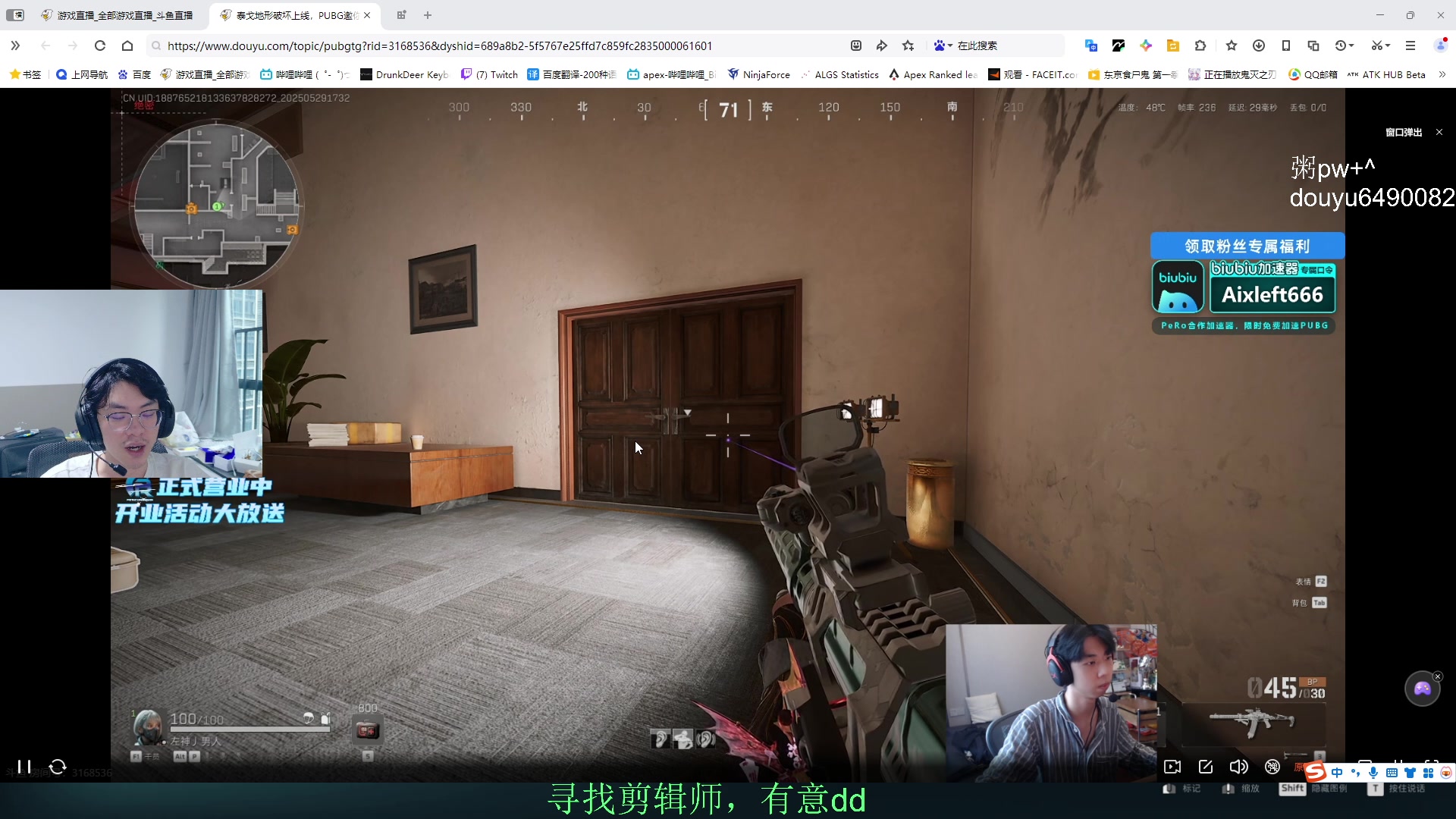Open the Sogou skin shirt icon

pyautogui.click(x=1410, y=773)
